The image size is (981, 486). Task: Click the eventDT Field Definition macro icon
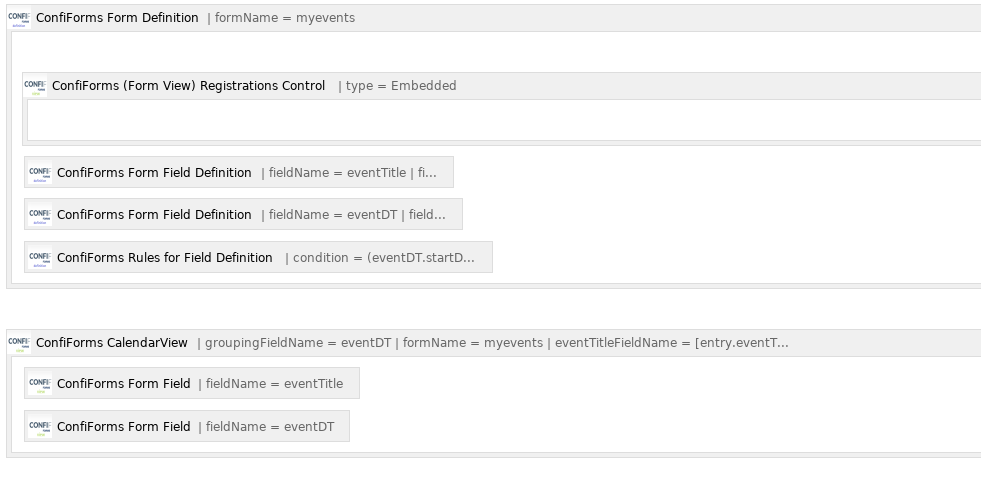tap(40, 215)
